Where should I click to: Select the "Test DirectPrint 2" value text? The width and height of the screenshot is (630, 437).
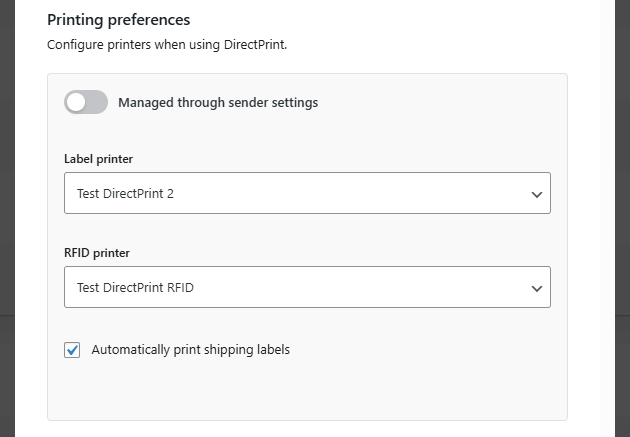[125, 194]
